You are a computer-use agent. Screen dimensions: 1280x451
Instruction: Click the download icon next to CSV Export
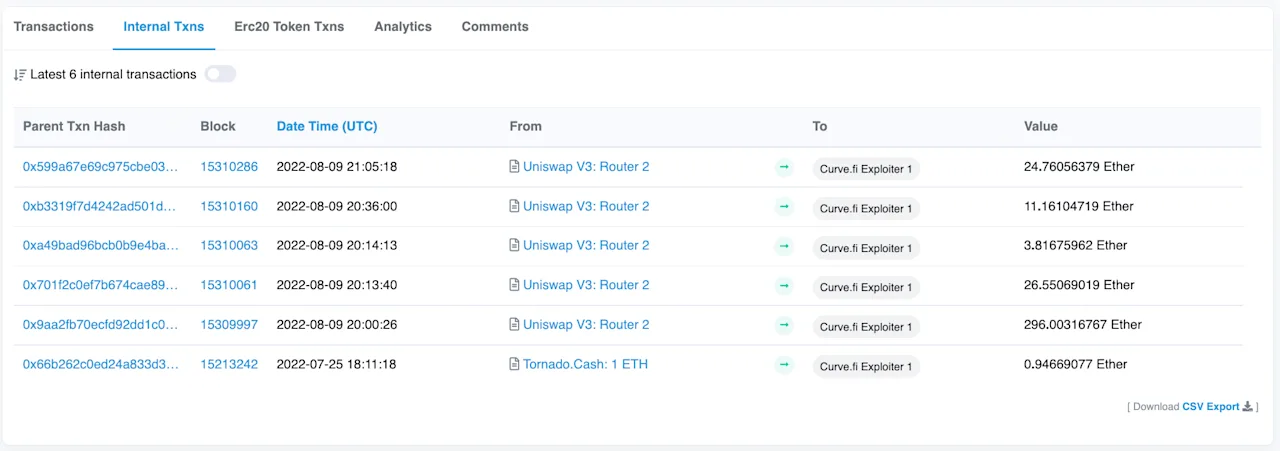[x=1248, y=407]
